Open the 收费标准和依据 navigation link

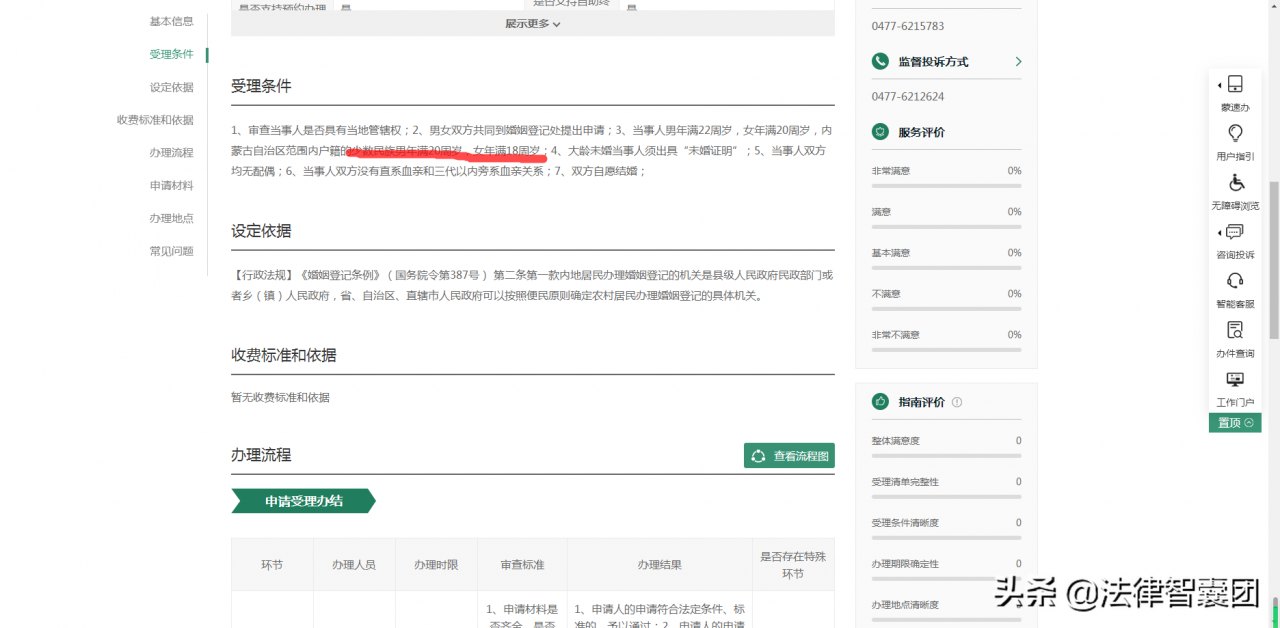pos(160,119)
